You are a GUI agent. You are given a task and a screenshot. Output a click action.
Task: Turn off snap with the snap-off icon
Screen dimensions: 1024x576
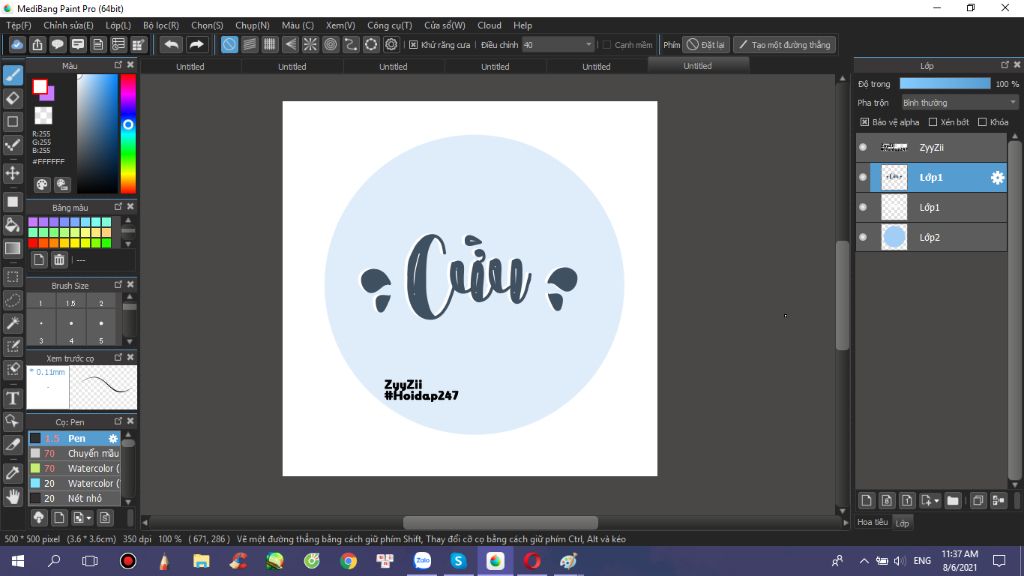point(229,44)
